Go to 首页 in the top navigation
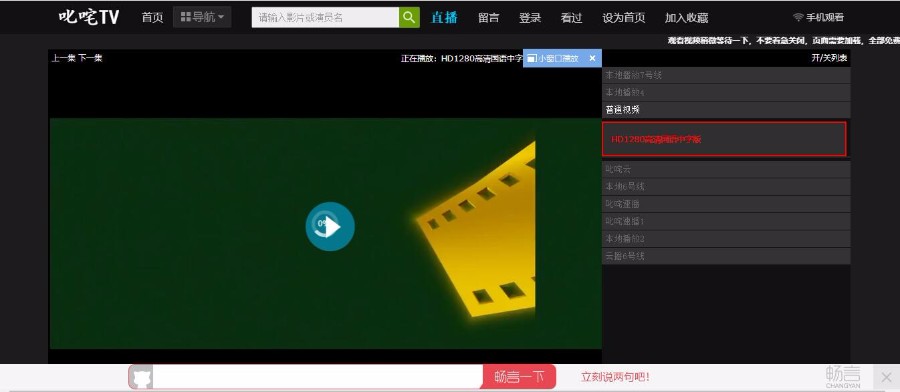 point(152,18)
